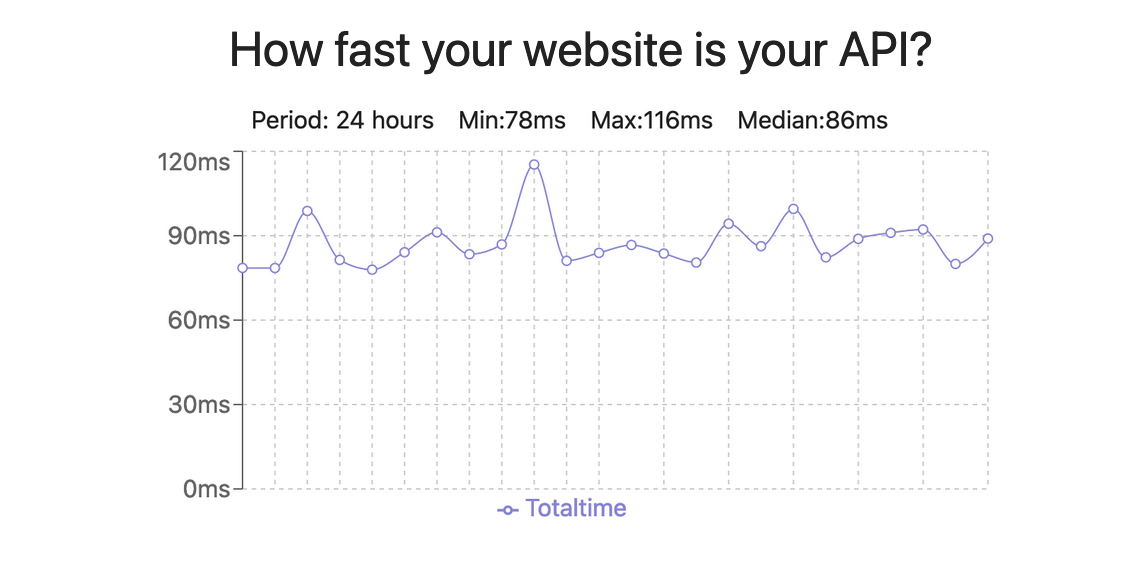Click the Period: 24 hours label
The image size is (1142, 564).
(343, 121)
